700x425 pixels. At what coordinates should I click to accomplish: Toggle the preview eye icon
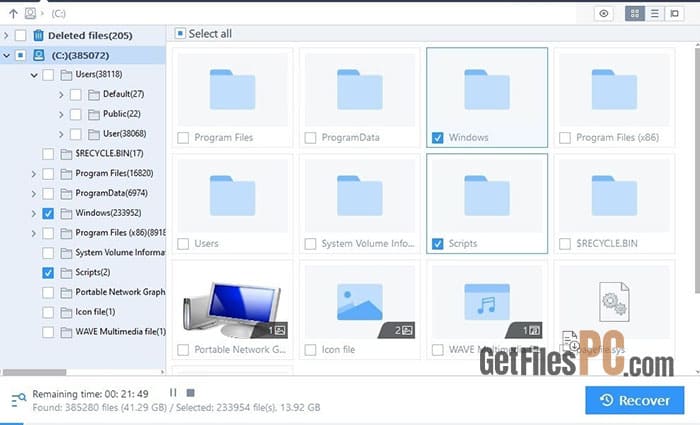point(604,13)
